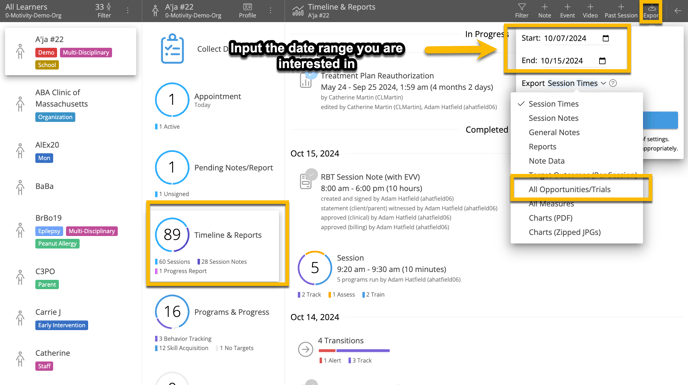The height and width of the screenshot is (385, 688).
Task: Click the help question mark beside Export
Action: [613, 83]
